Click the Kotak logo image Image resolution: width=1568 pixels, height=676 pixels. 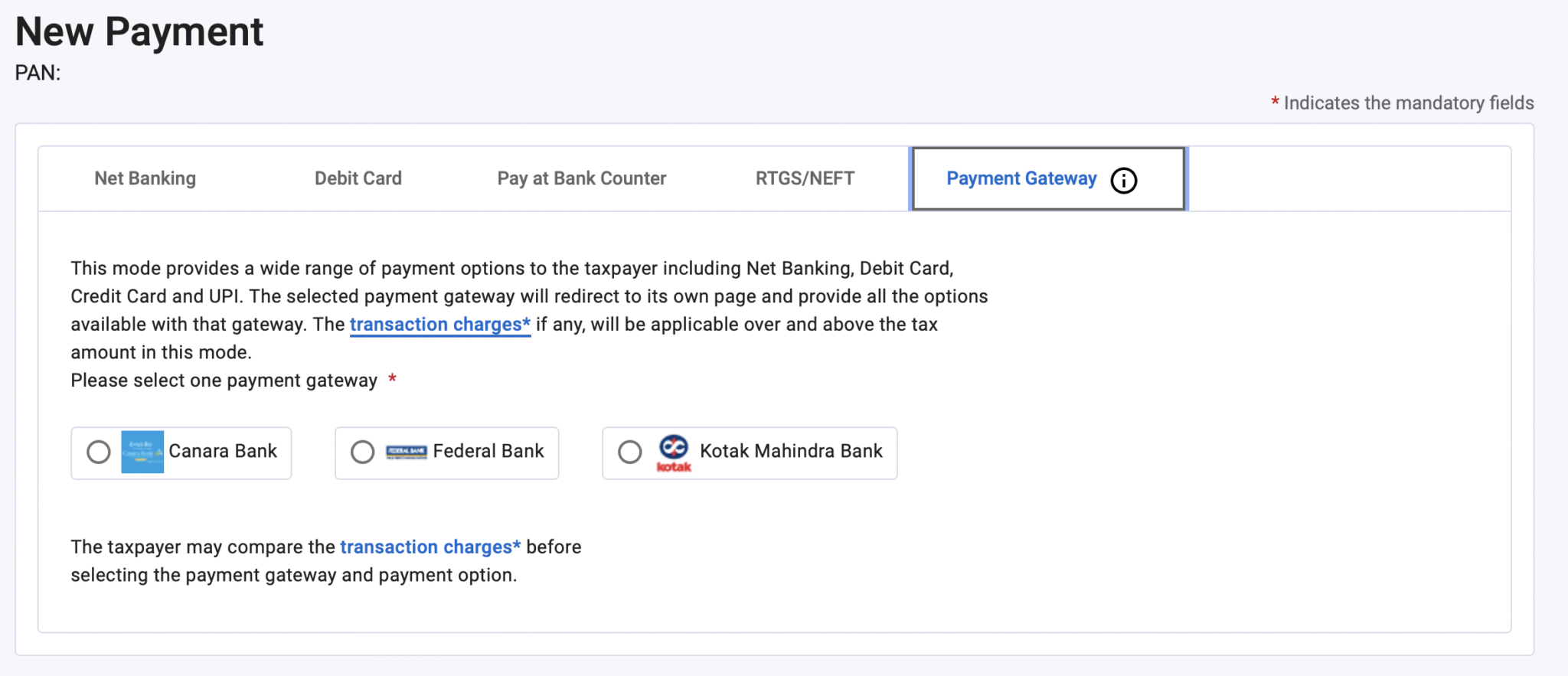pyautogui.click(x=674, y=452)
